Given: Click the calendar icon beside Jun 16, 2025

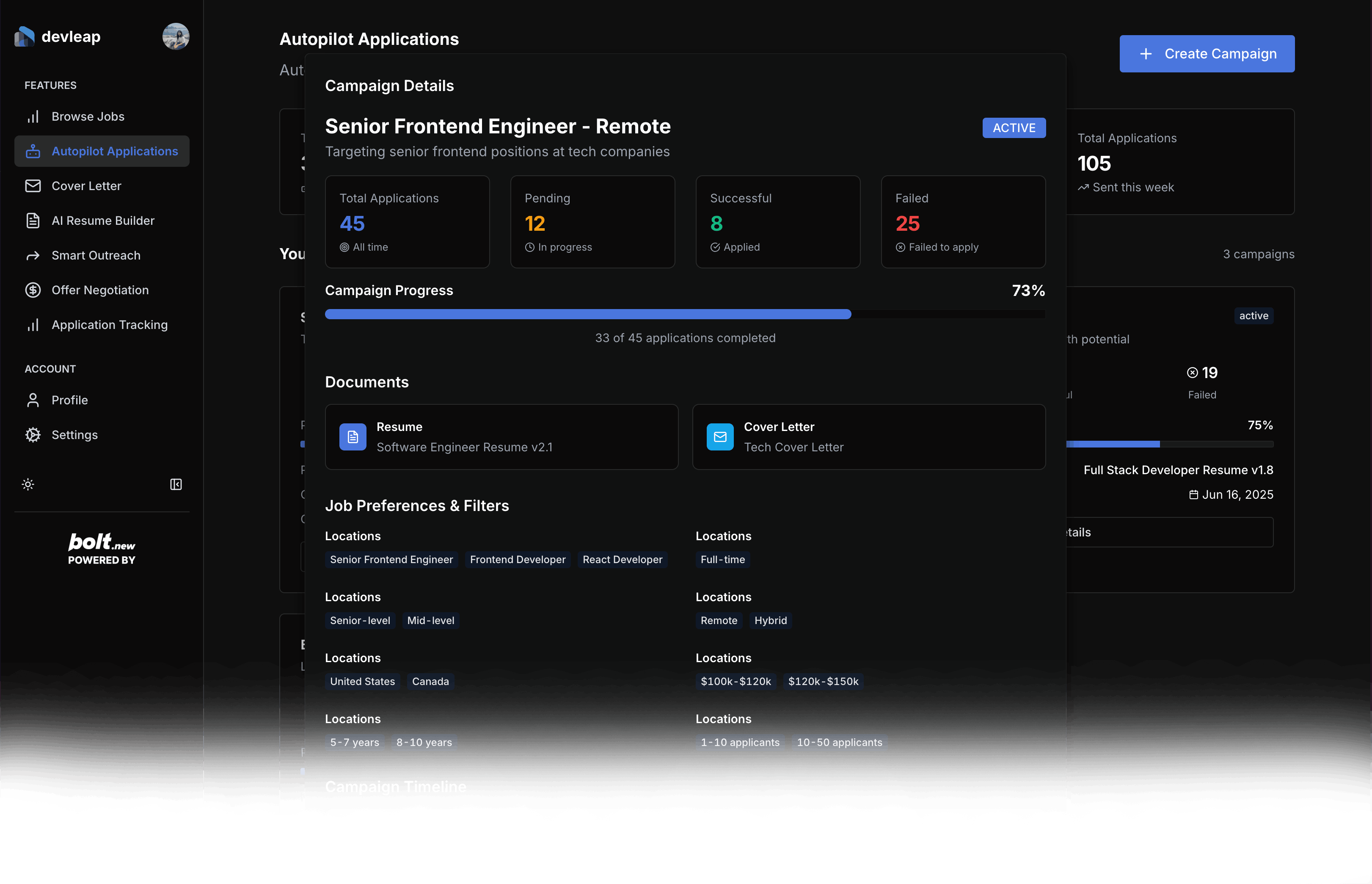Looking at the screenshot, I should [x=1193, y=495].
